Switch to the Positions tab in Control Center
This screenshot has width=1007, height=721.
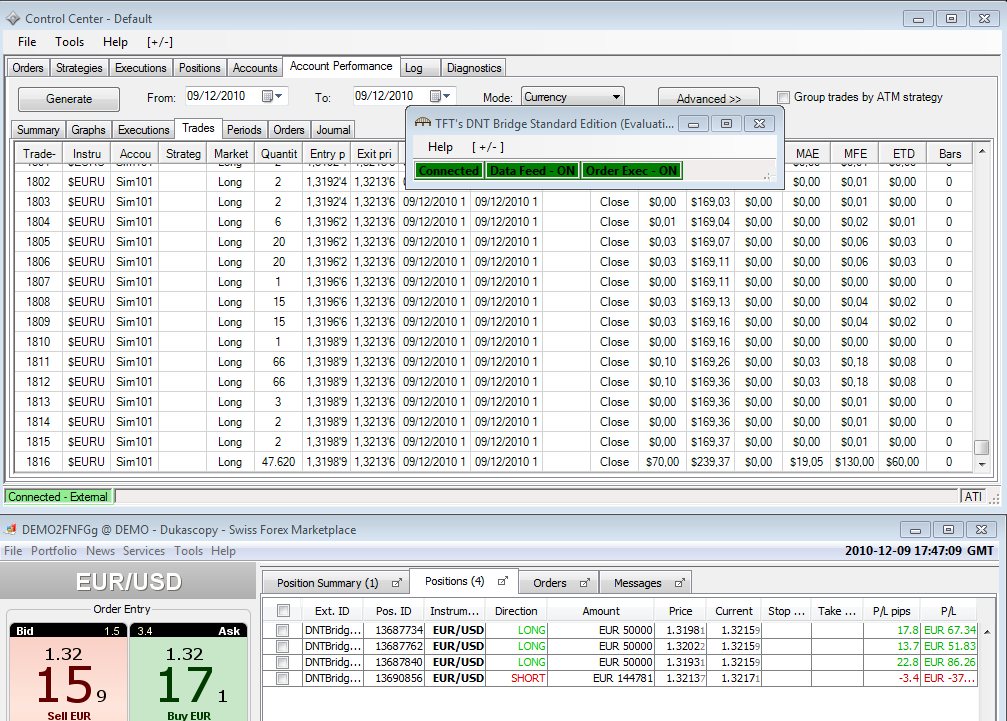click(x=199, y=67)
